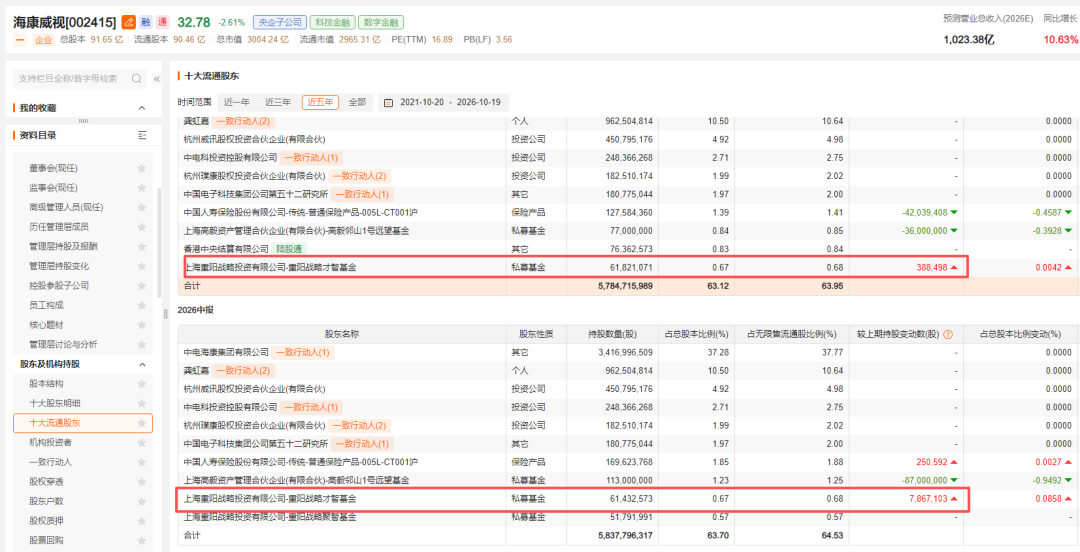Star the 股权穿透 entry
The width and height of the screenshot is (1080, 552).
pyautogui.click(x=142, y=481)
